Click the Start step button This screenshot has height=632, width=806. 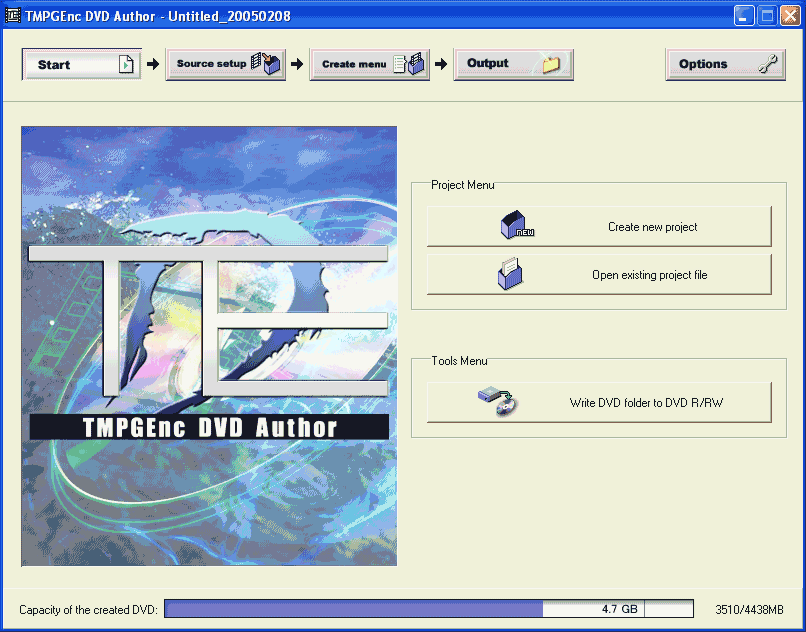(82, 64)
